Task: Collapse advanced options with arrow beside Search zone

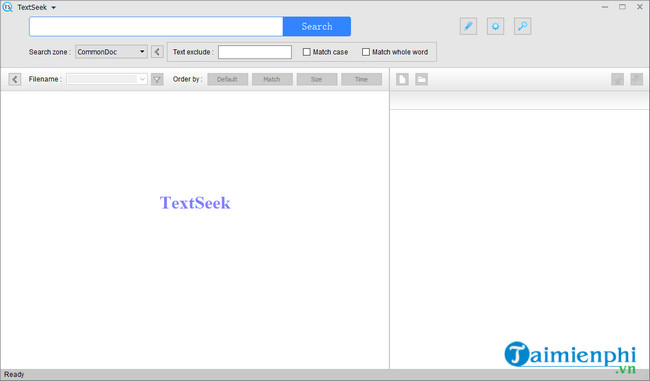Action: coord(157,52)
